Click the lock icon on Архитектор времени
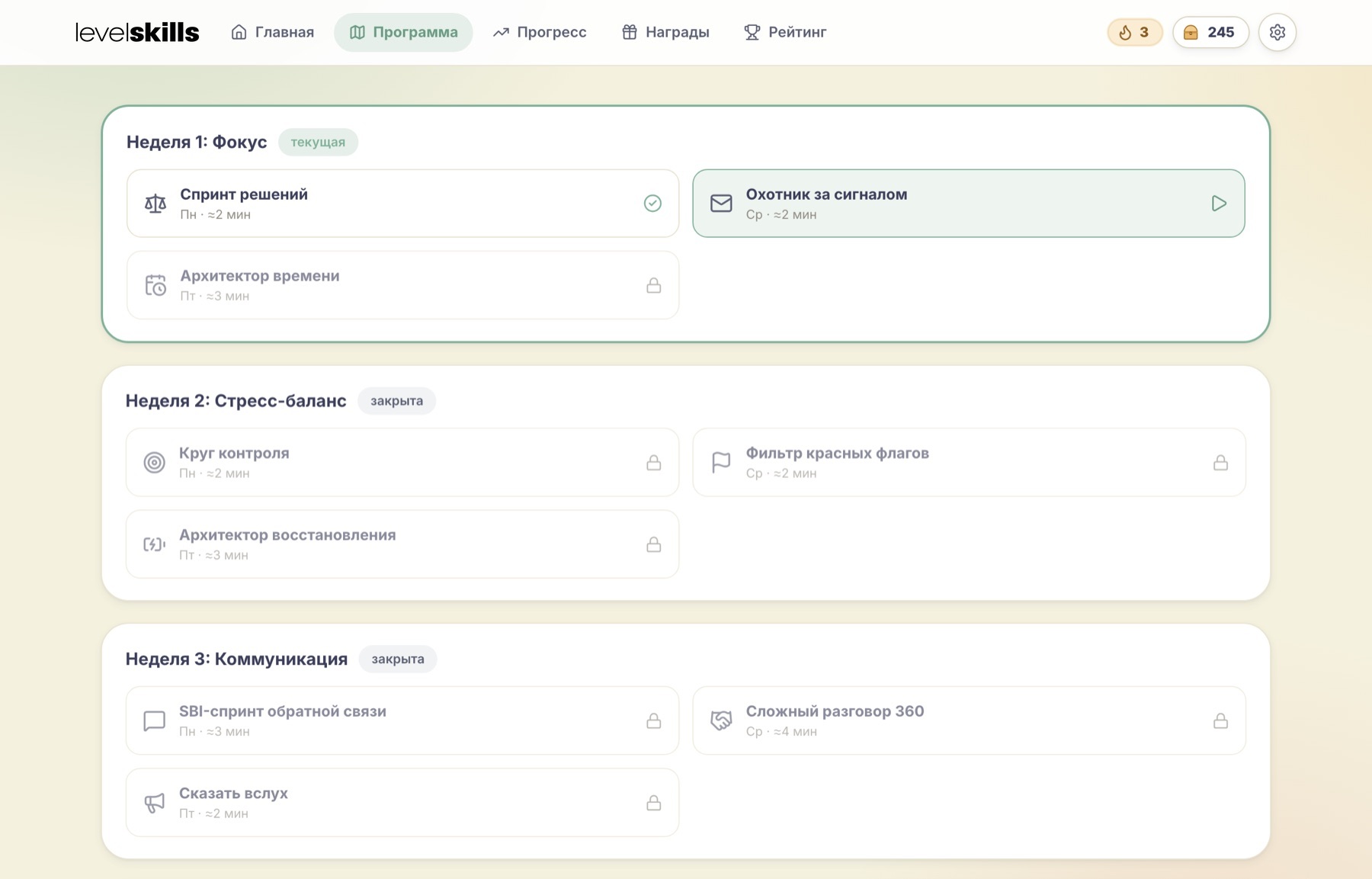This screenshot has height=879, width=1372. [x=654, y=285]
